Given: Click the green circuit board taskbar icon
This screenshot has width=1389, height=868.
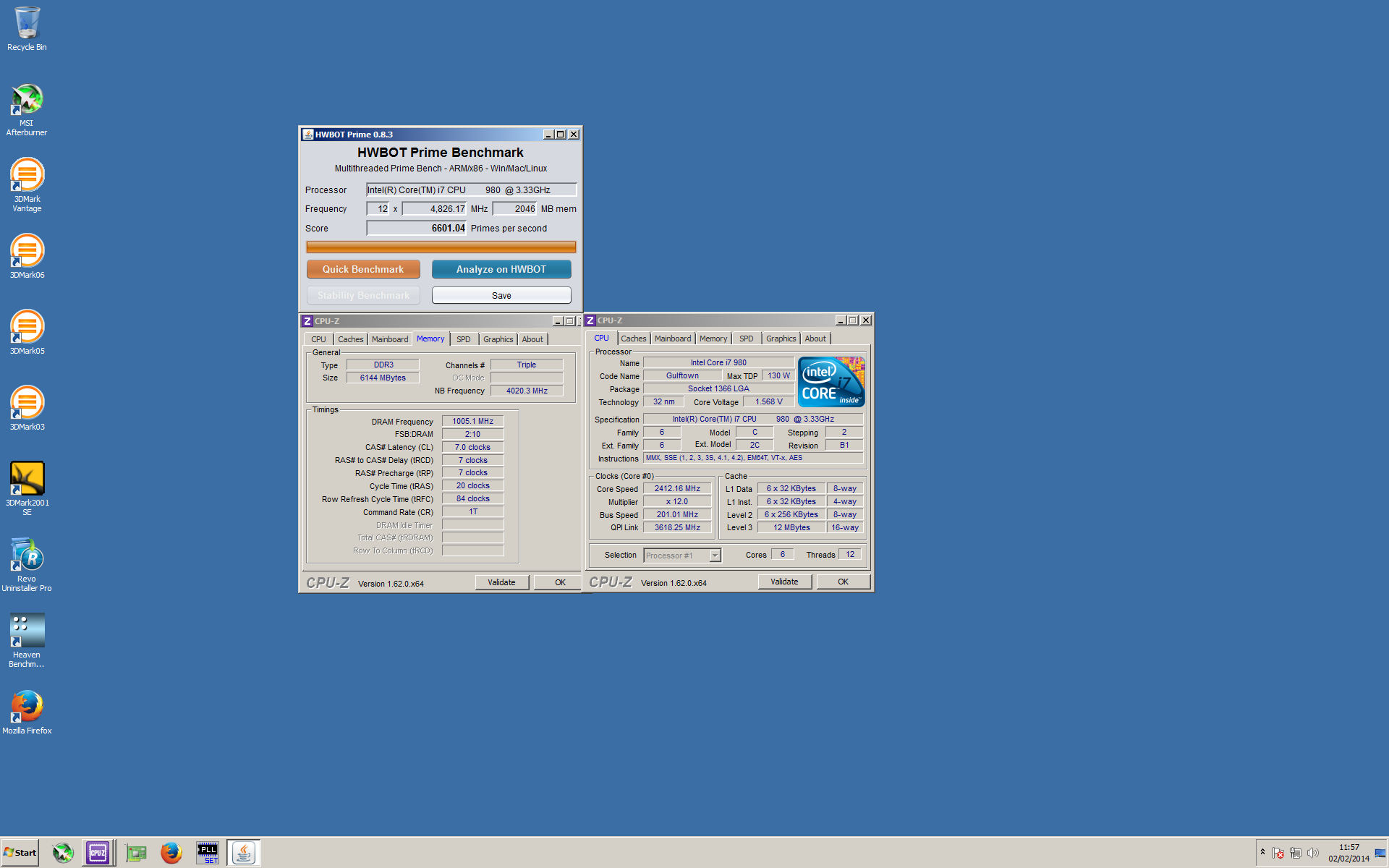Looking at the screenshot, I should 135,853.
